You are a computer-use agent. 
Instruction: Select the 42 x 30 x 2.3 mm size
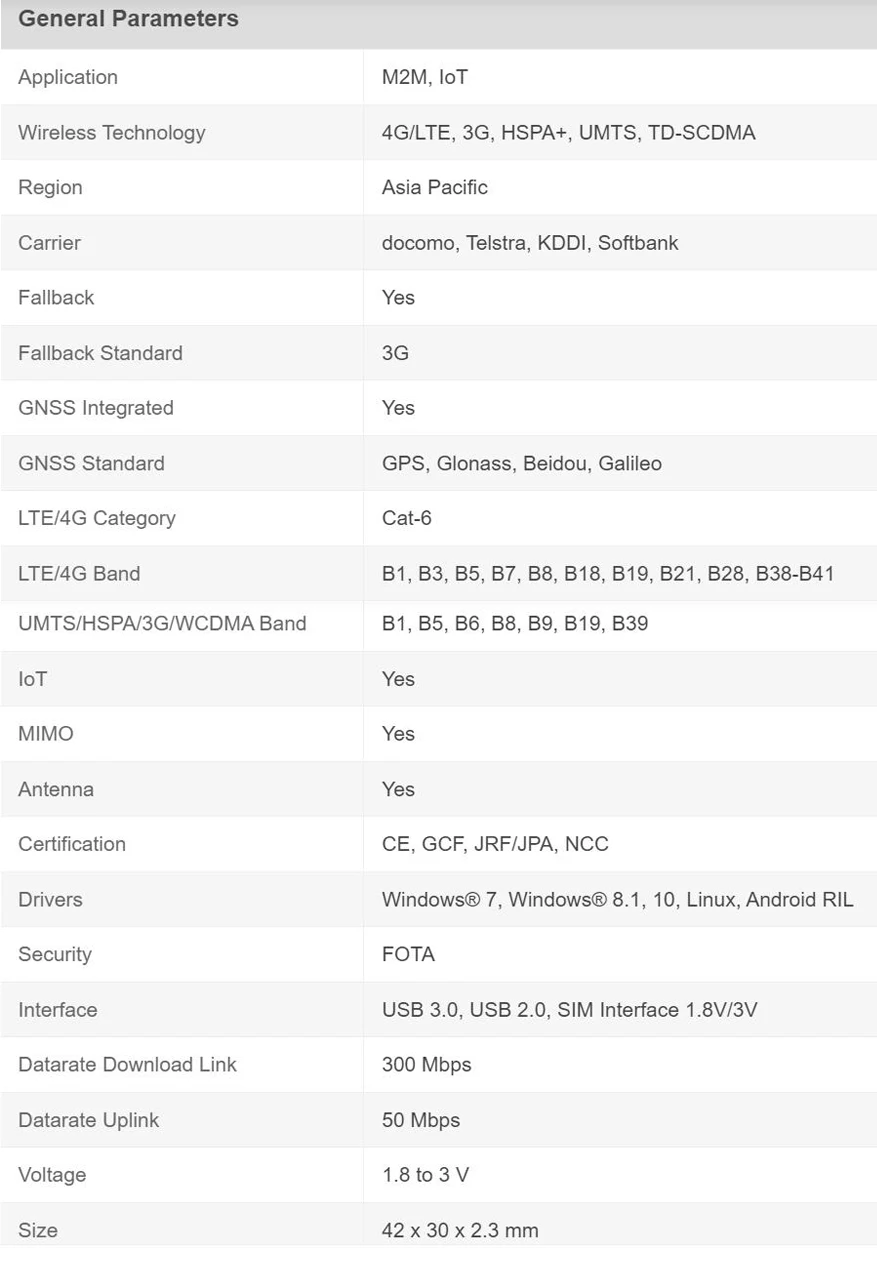click(x=459, y=1230)
